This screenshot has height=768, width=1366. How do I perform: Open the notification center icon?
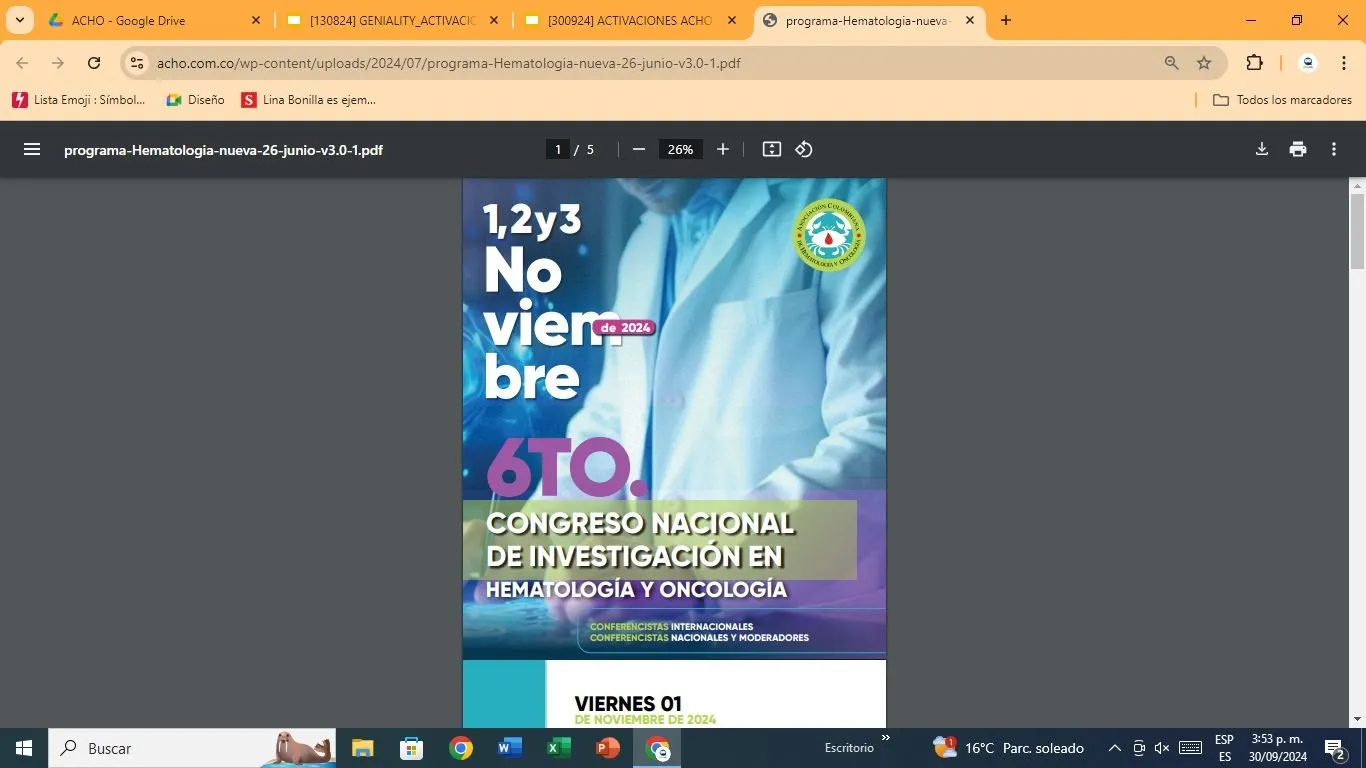(x=1335, y=748)
